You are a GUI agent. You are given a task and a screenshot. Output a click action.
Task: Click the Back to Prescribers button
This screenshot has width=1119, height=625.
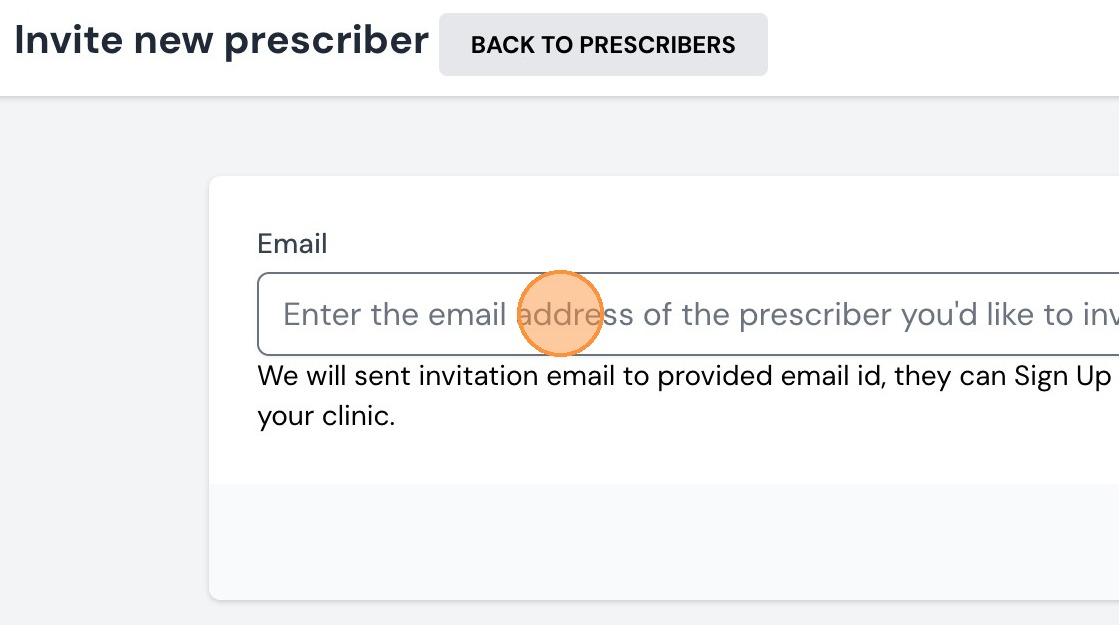603,45
